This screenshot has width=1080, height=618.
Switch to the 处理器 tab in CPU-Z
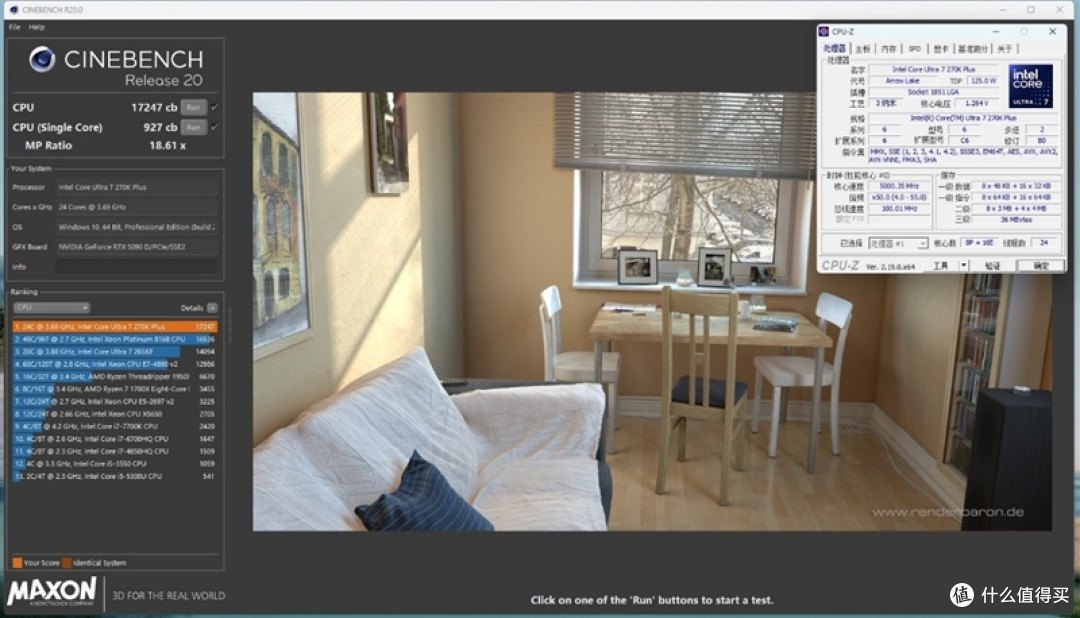point(834,49)
